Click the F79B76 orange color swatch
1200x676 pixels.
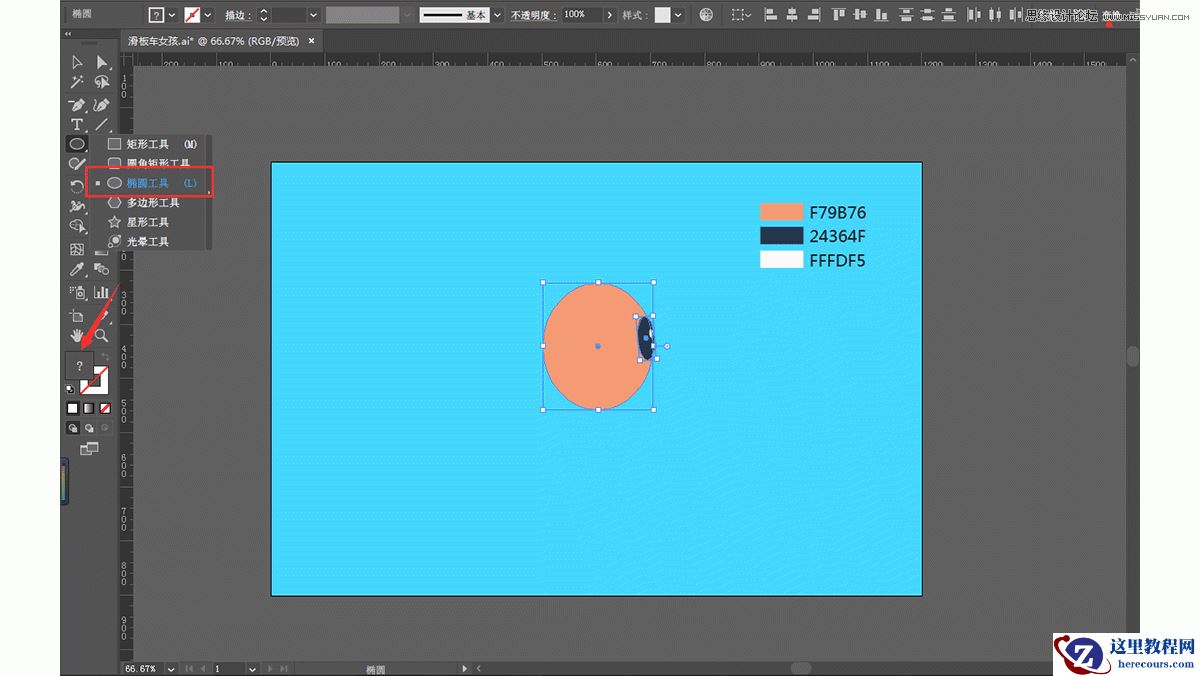click(x=781, y=212)
